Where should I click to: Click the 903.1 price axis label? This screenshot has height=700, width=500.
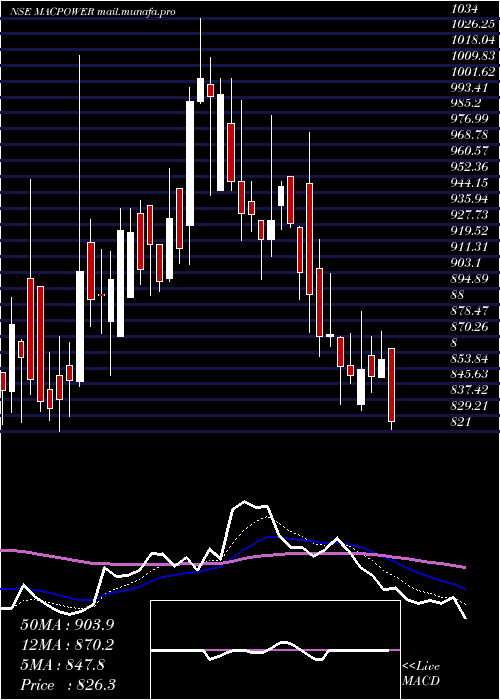[468, 262]
